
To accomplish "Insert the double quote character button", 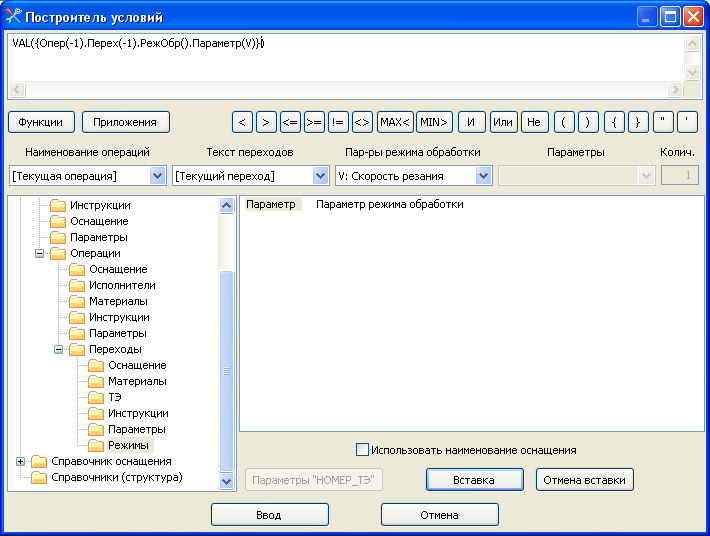I will [664, 122].
